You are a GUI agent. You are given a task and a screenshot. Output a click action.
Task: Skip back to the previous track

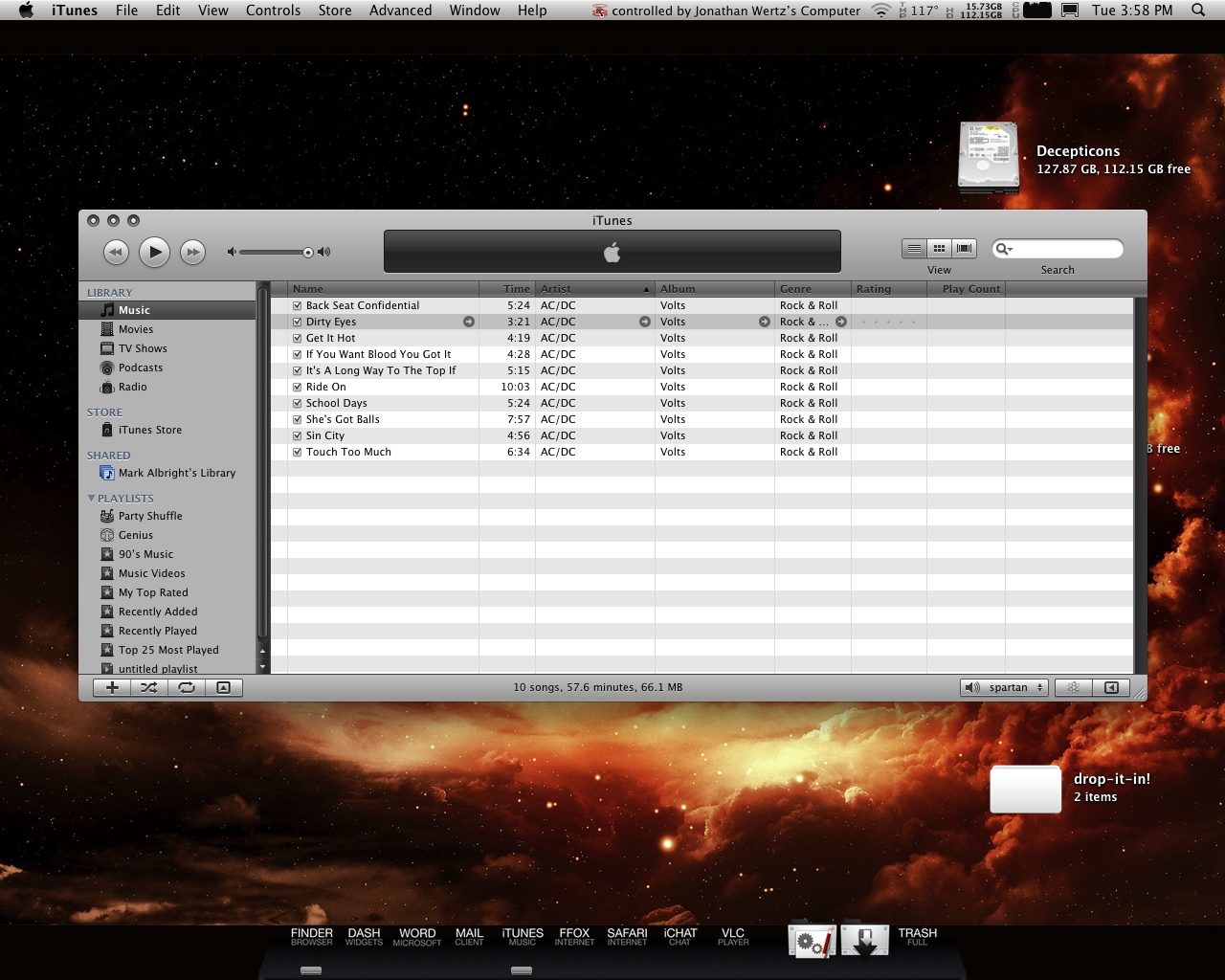116,252
